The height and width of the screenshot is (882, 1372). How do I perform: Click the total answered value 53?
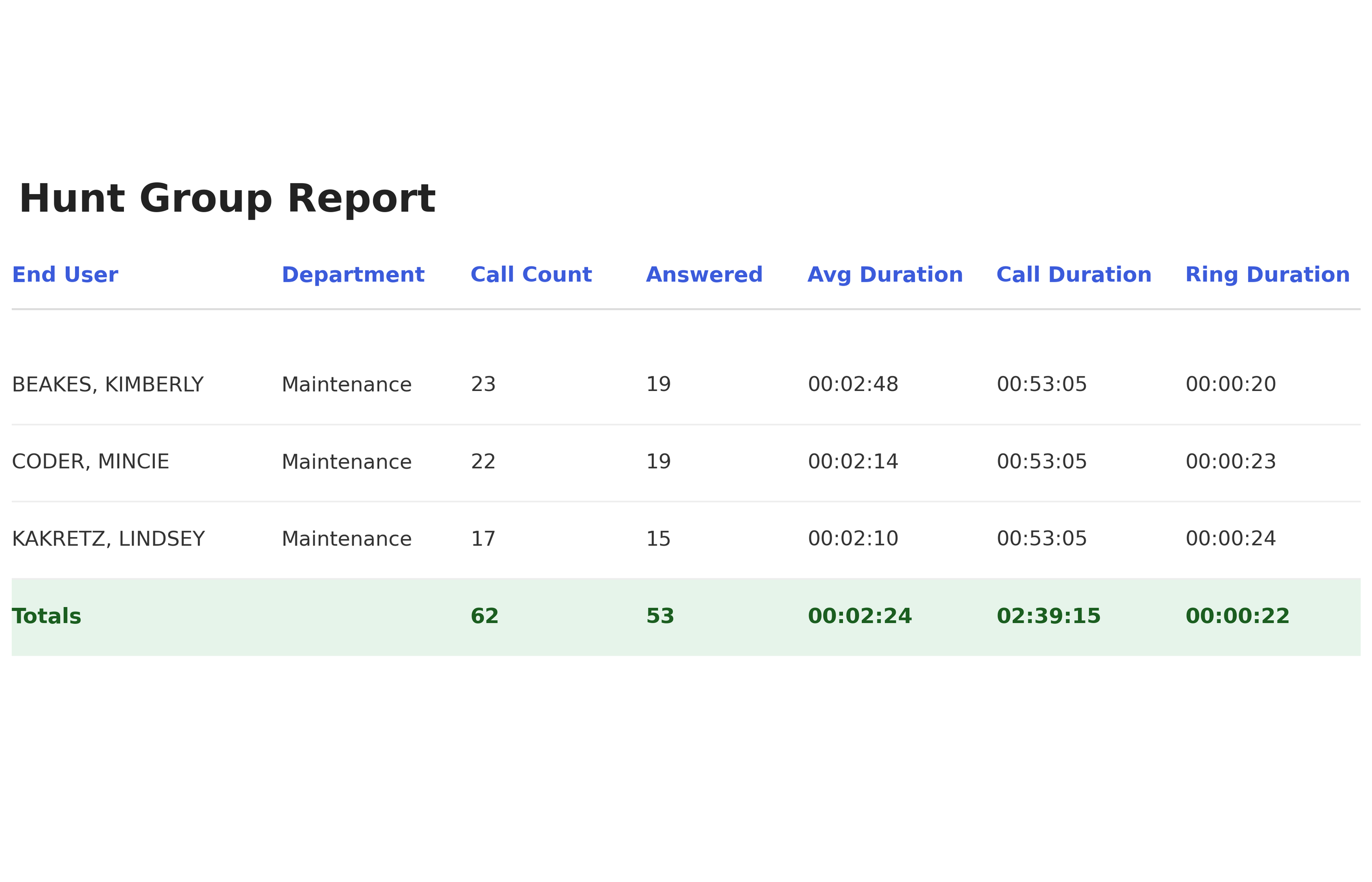pos(660,616)
